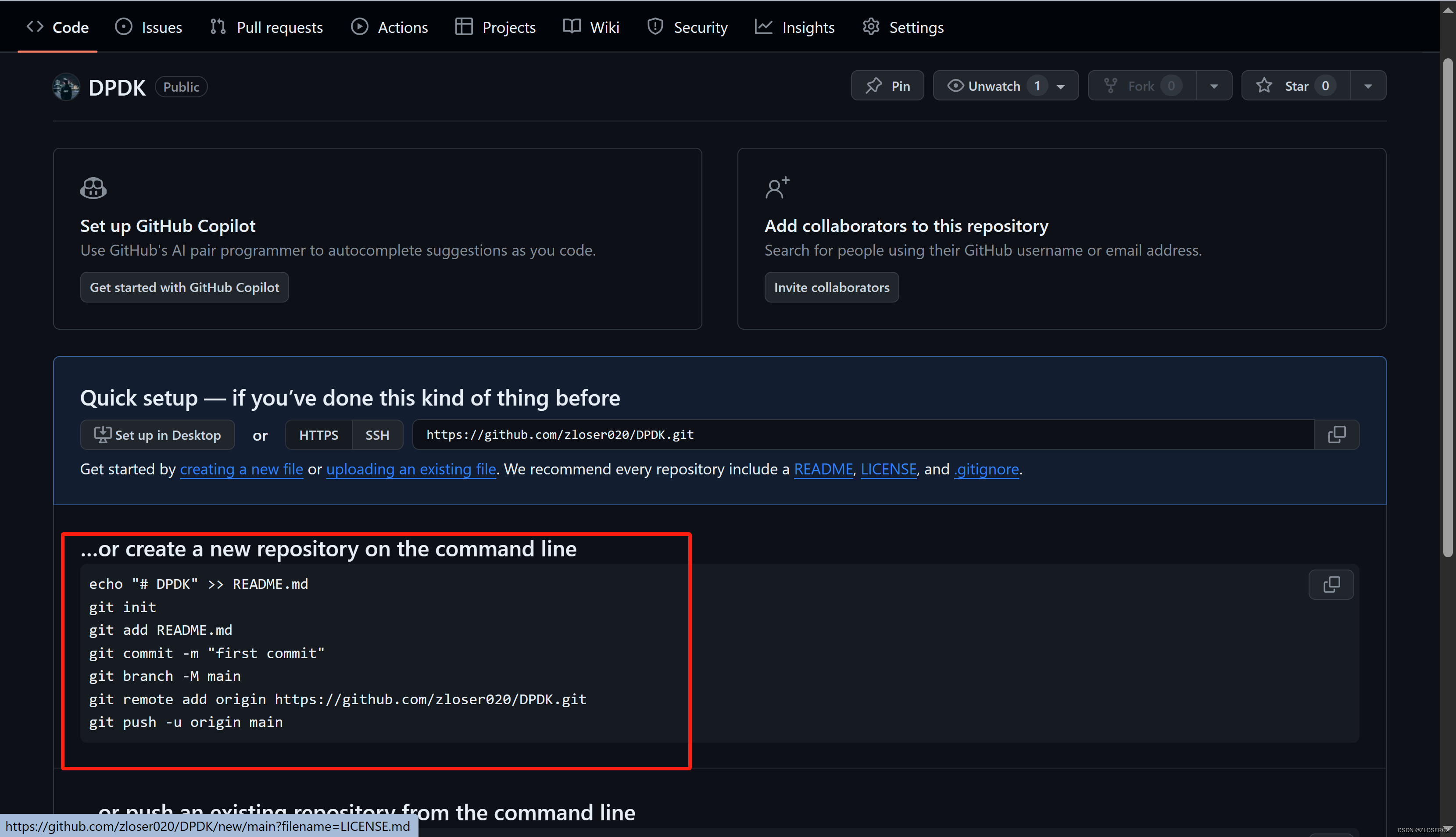Star the DPDK repository

(x=1295, y=85)
